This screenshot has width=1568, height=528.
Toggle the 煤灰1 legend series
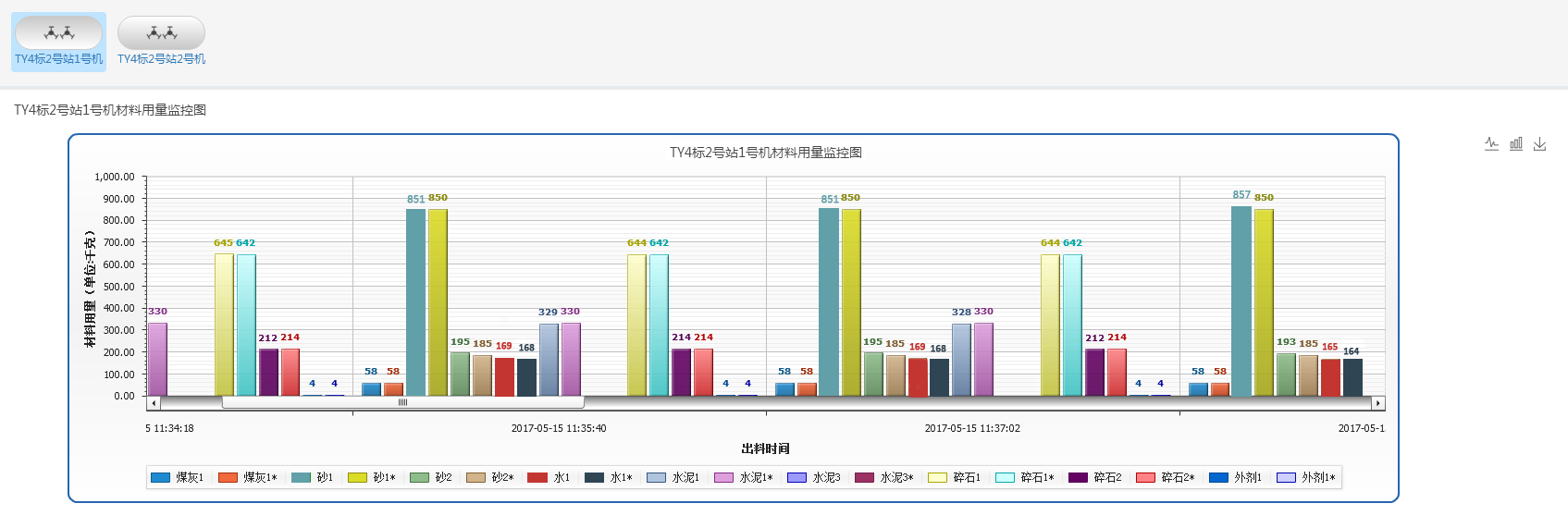click(x=178, y=477)
